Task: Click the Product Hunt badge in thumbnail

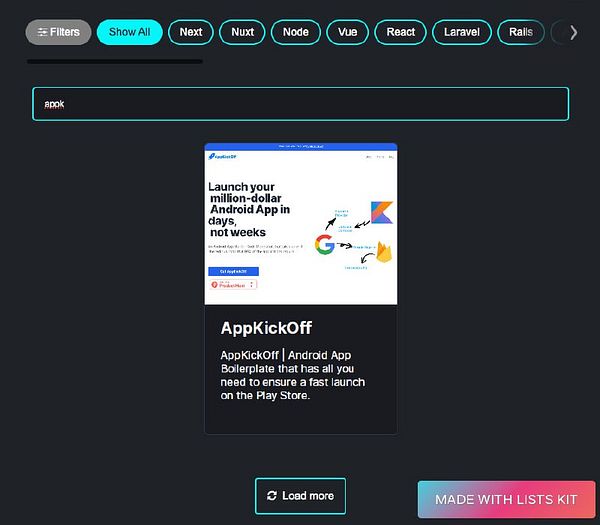Action: click(233, 285)
